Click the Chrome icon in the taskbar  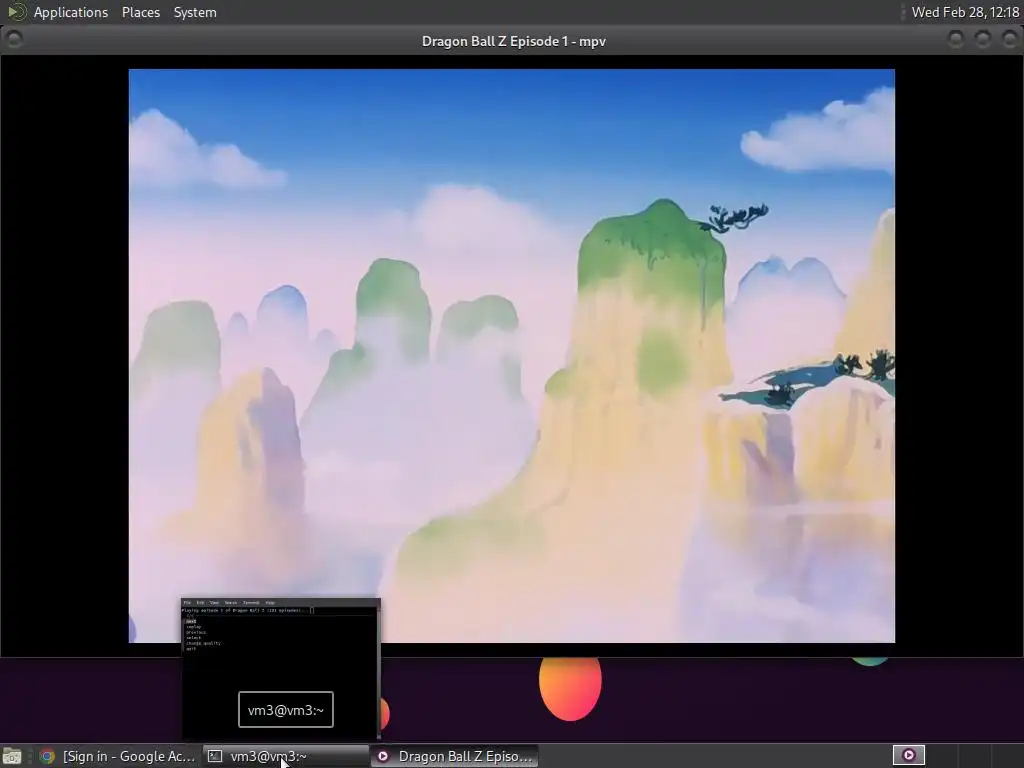click(47, 756)
